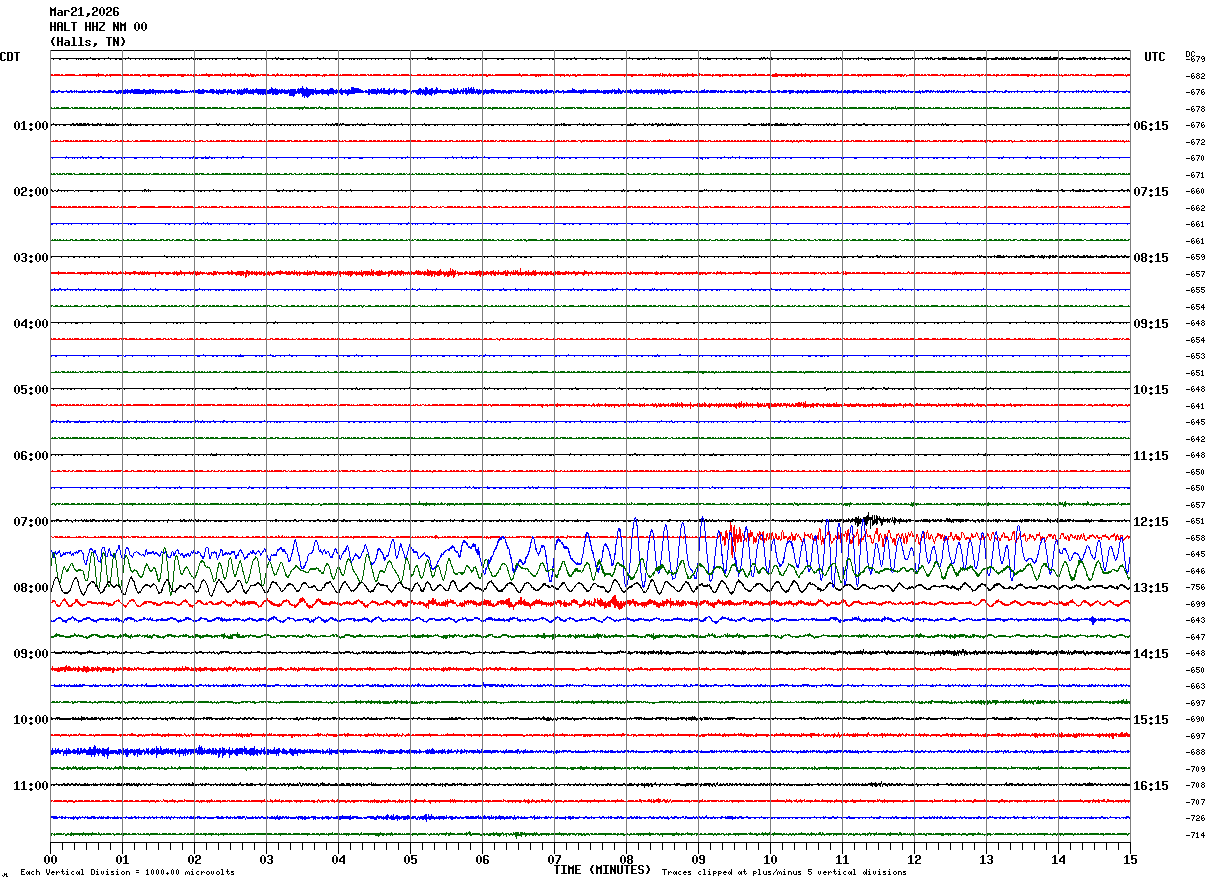The height and width of the screenshot is (886, 1210).
Task: Select the 07:00 CDT time label
Action: click(x=30, y=522)
